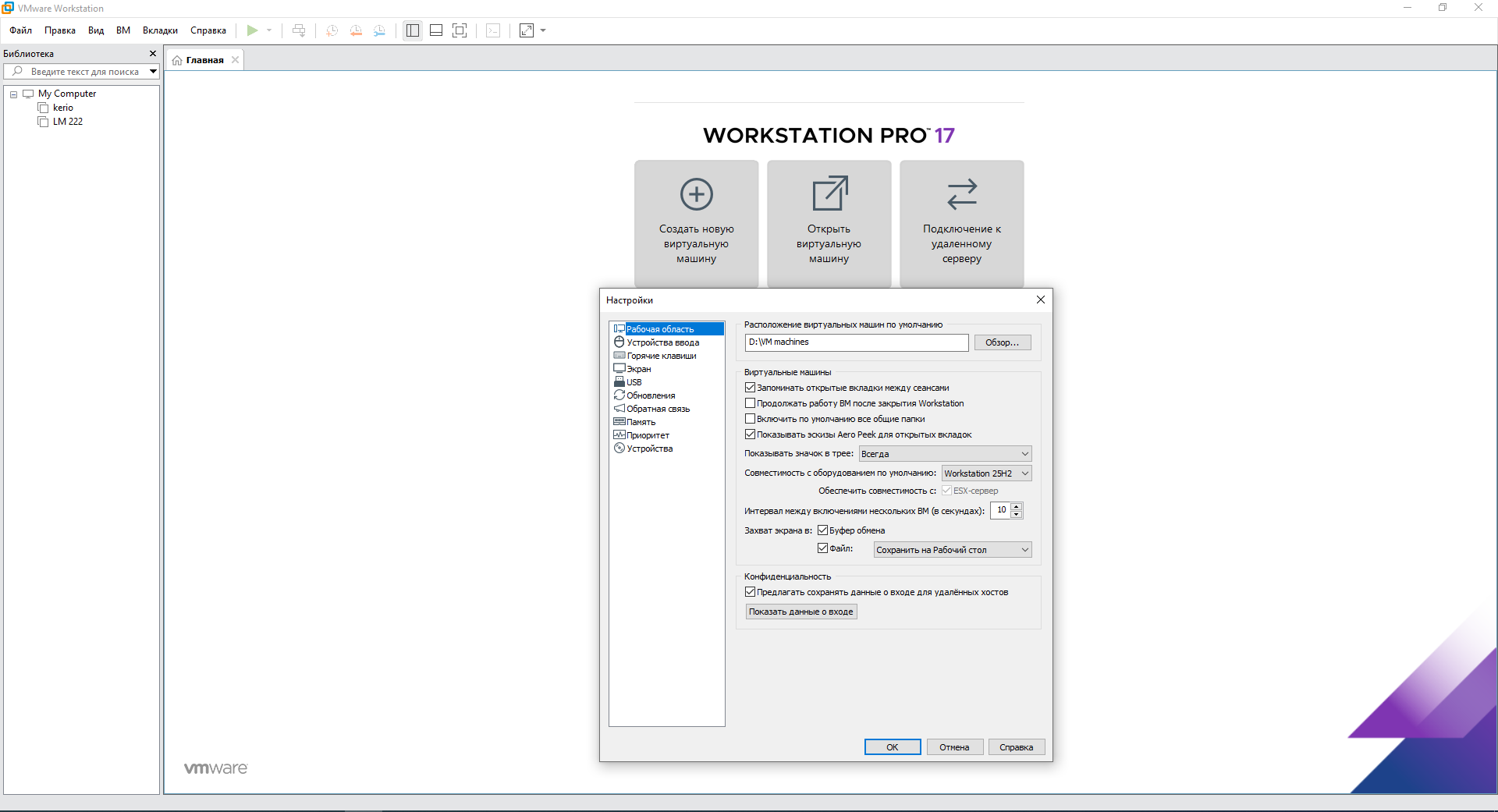Click the OK button in Настройки
Screen dimensions: 1498x812
893,747
